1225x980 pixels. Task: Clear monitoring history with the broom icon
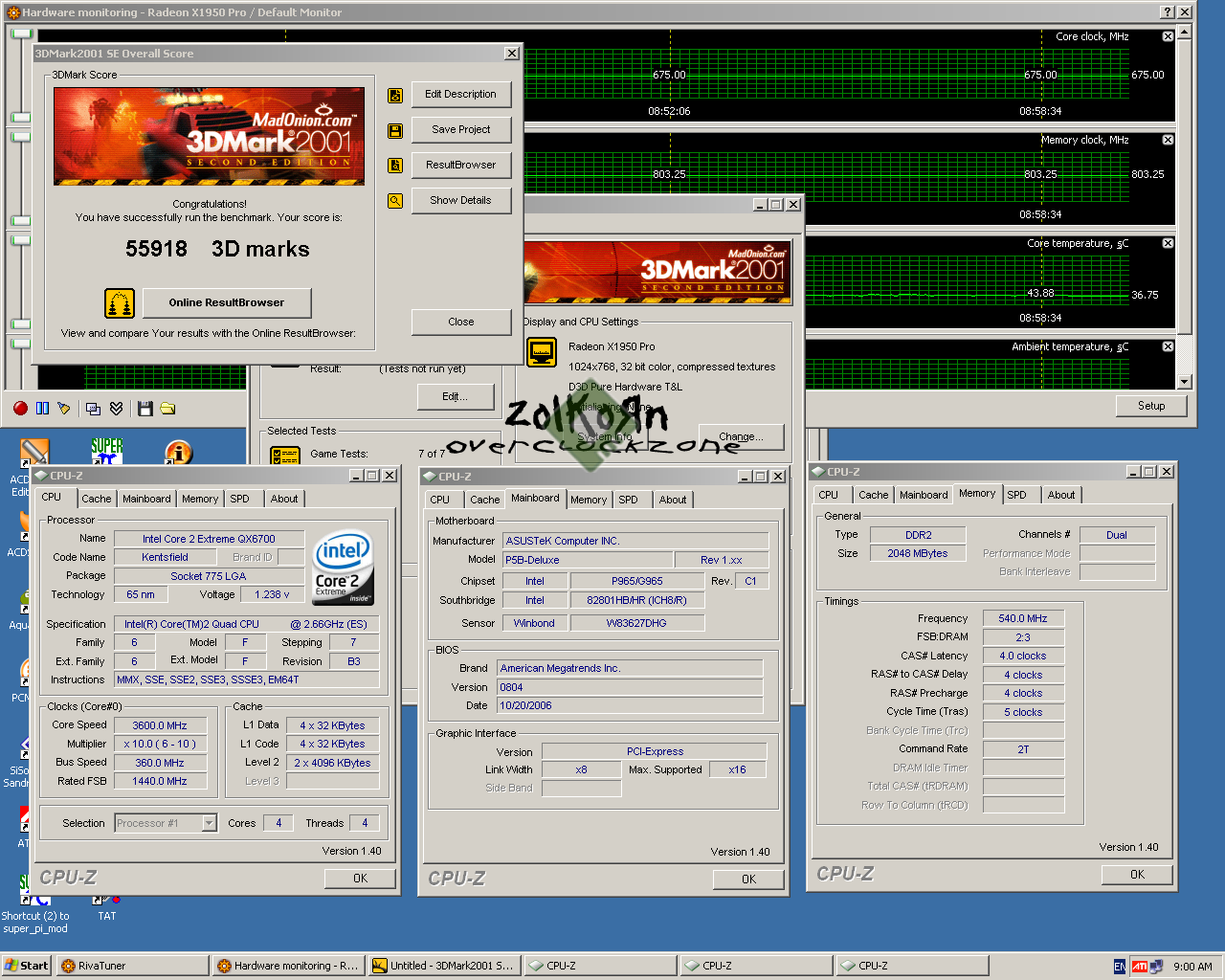point(64,409)
